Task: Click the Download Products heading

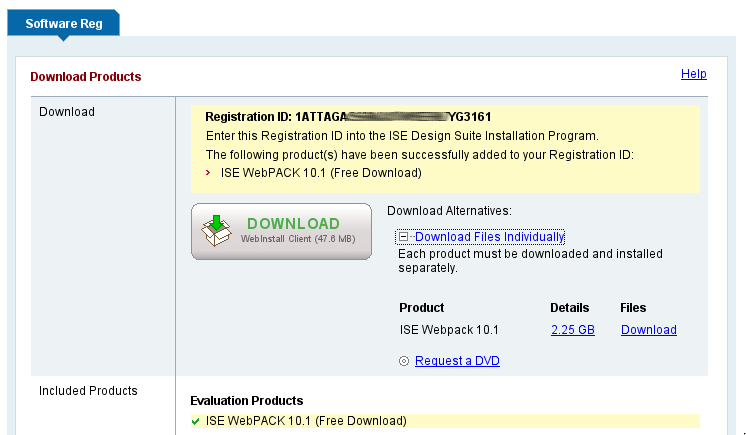Action: [x=86, y=77]
